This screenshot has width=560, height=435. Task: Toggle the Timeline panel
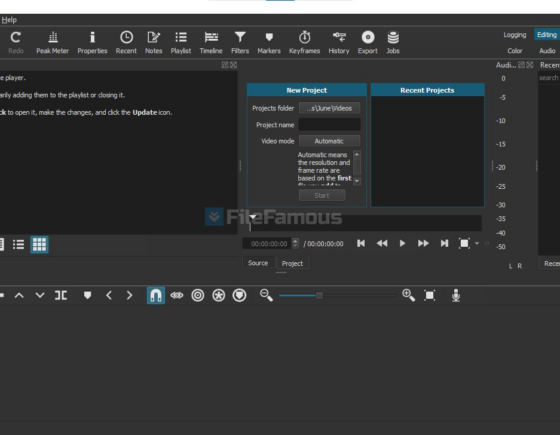tap(211, 42)
